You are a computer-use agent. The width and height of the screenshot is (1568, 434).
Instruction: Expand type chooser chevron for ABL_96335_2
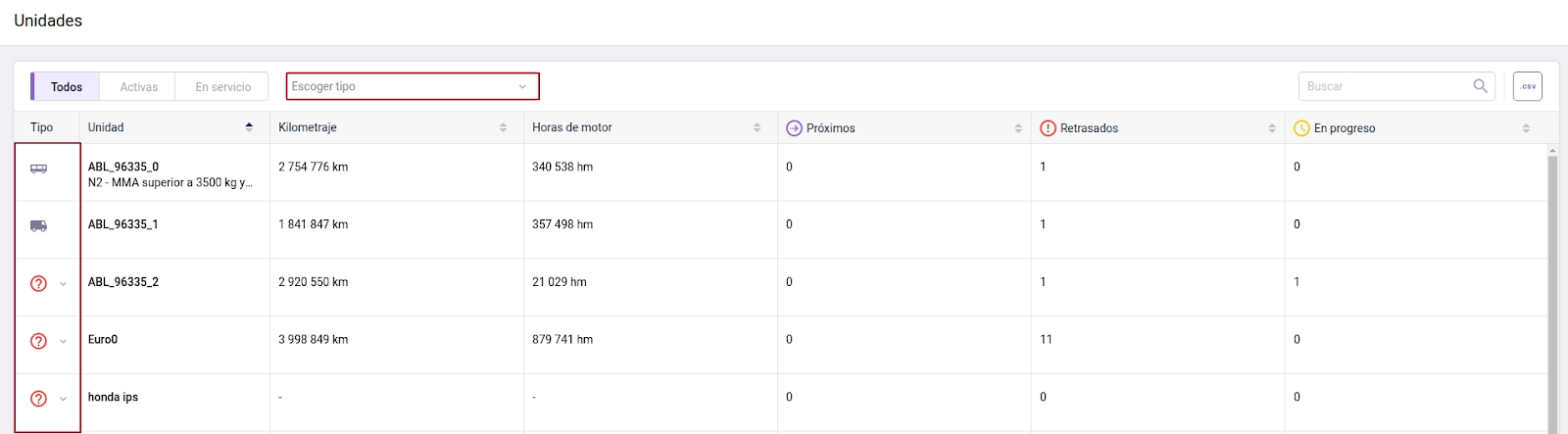(x=64, y=284)
